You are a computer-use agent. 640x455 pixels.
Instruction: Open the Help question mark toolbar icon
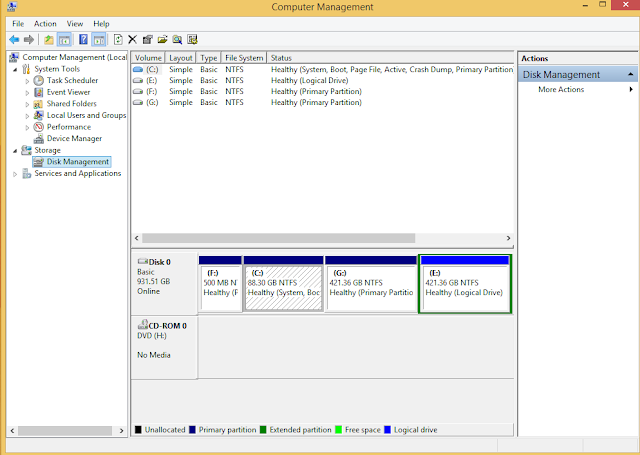click(83, 40)
